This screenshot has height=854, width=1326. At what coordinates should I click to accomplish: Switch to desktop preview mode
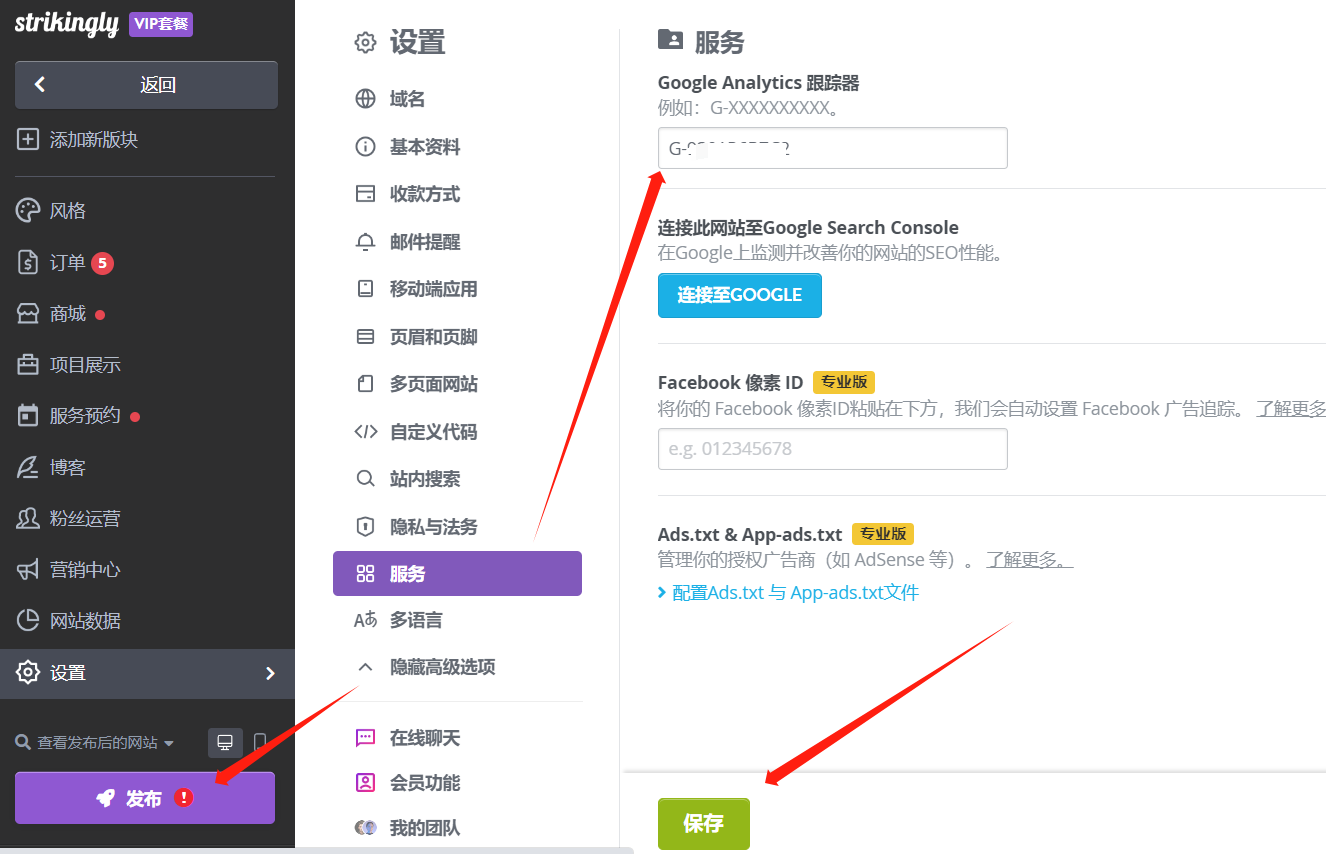click(225, 742)
